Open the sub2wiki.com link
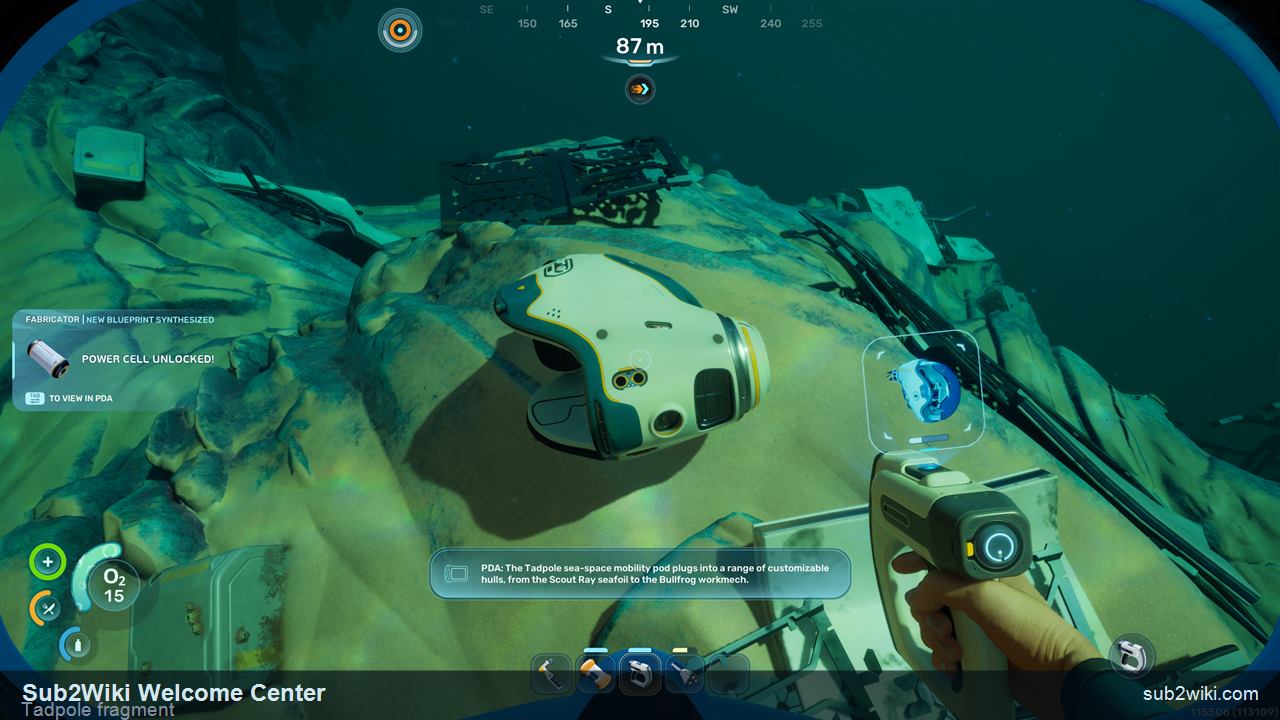The image size is (1280, 720). tap(1200, 693)
